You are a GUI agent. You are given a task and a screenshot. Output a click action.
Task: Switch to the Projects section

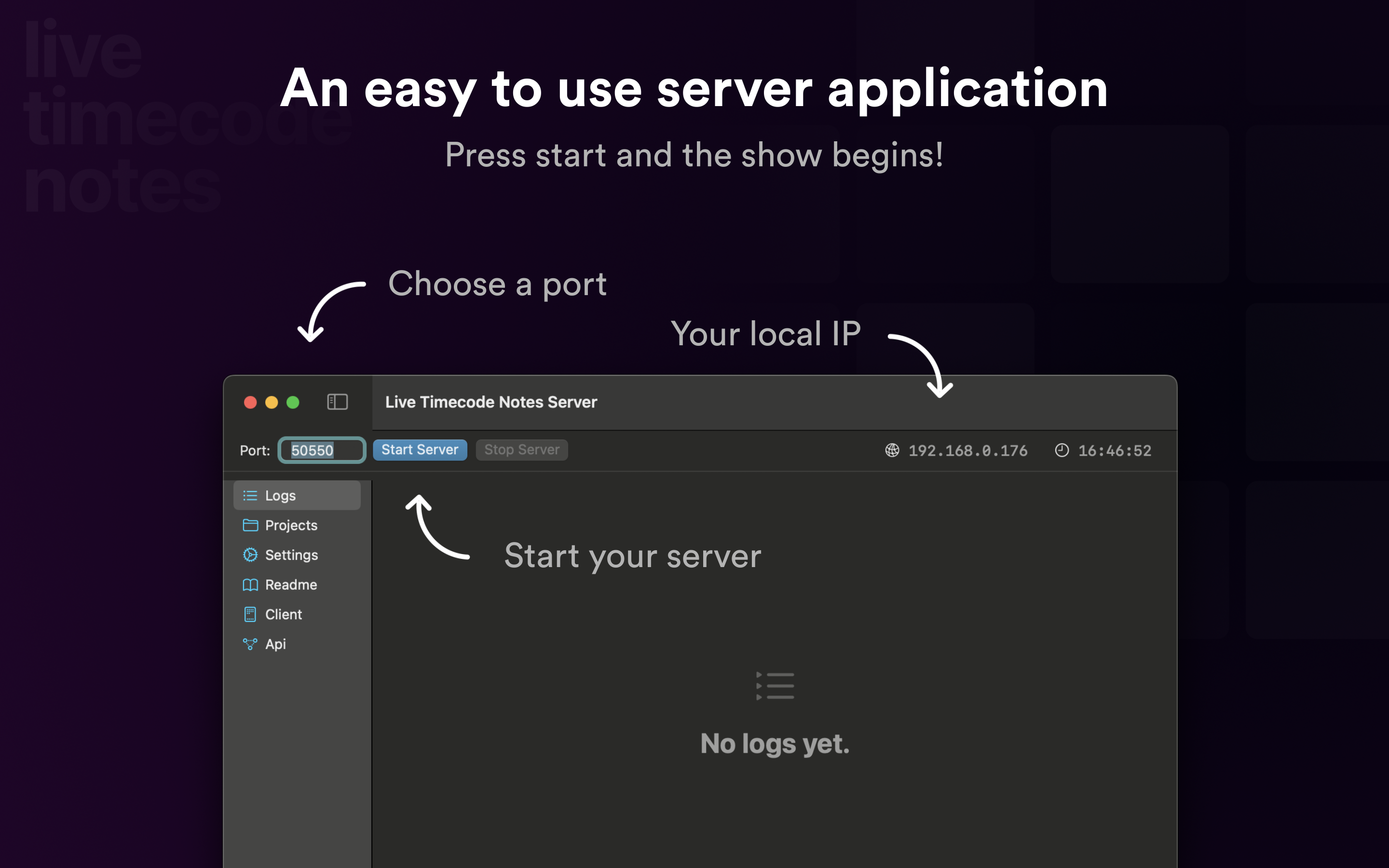pos(290,525)
